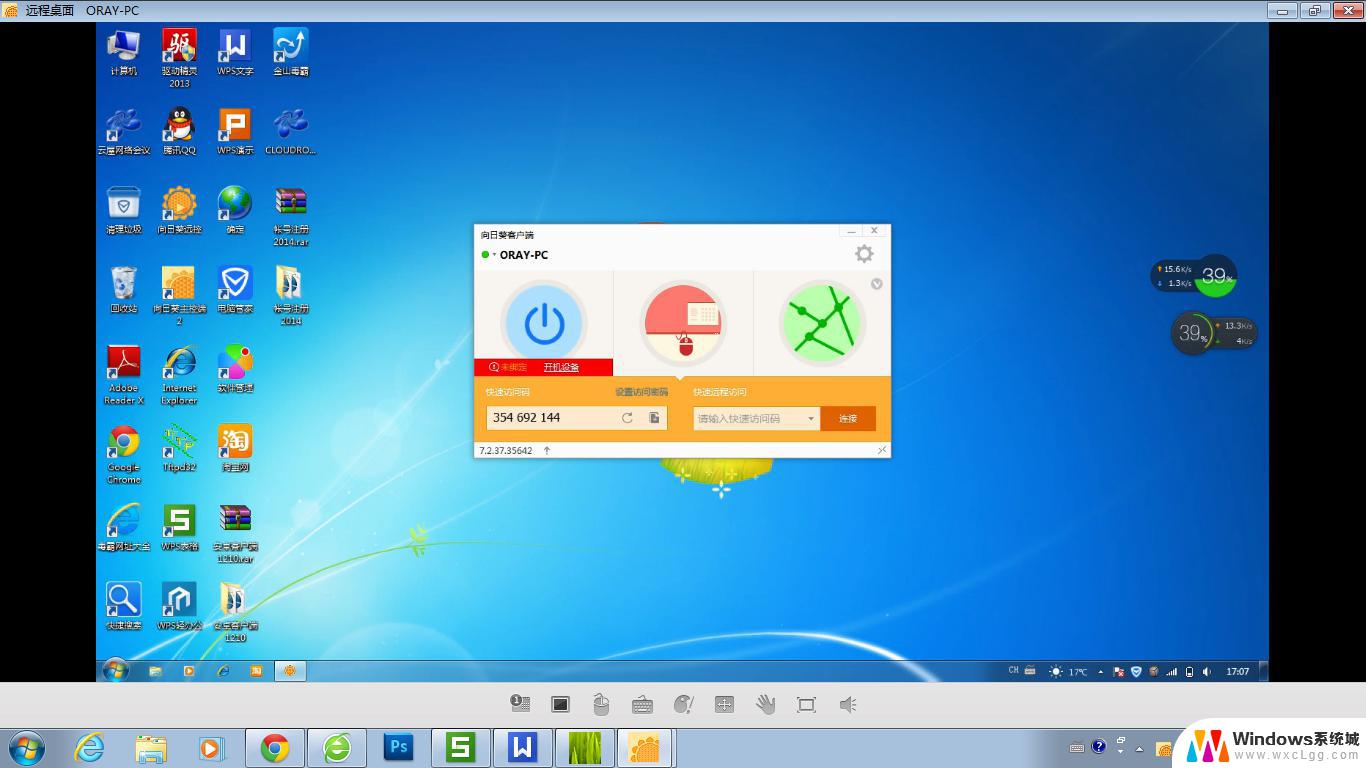The image size is (1366, 768).
Task: Click the first remote toolbar icon with badge
Action: pyautogui.click(x=519, y=704)
